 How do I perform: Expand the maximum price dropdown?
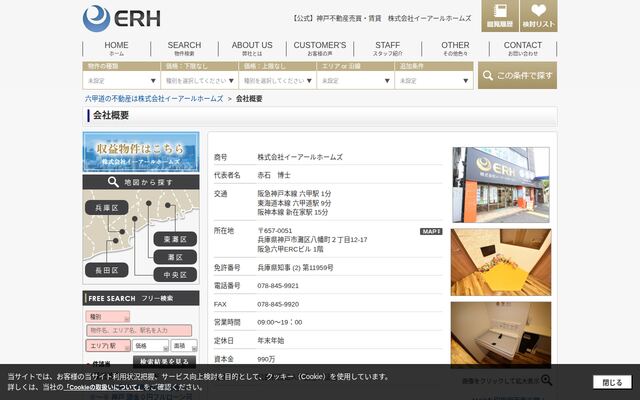(278, 80)
